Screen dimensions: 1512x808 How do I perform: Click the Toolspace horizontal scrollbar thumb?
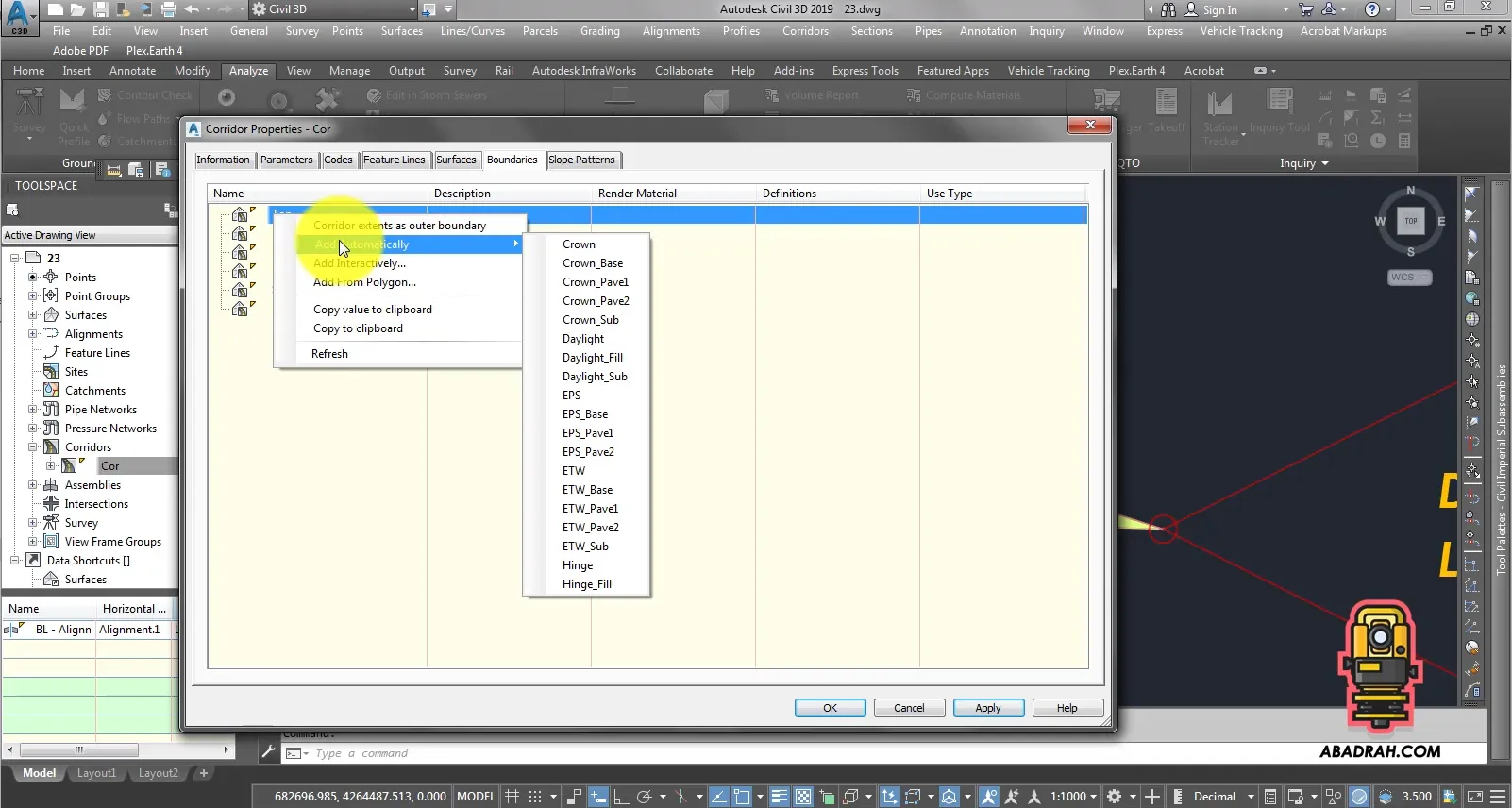[x=78, y=750]
